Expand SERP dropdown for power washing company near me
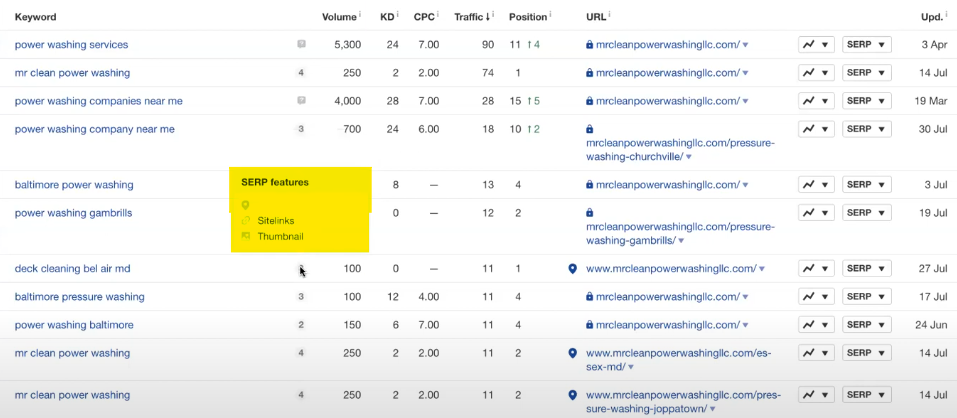 pos(867,129)
